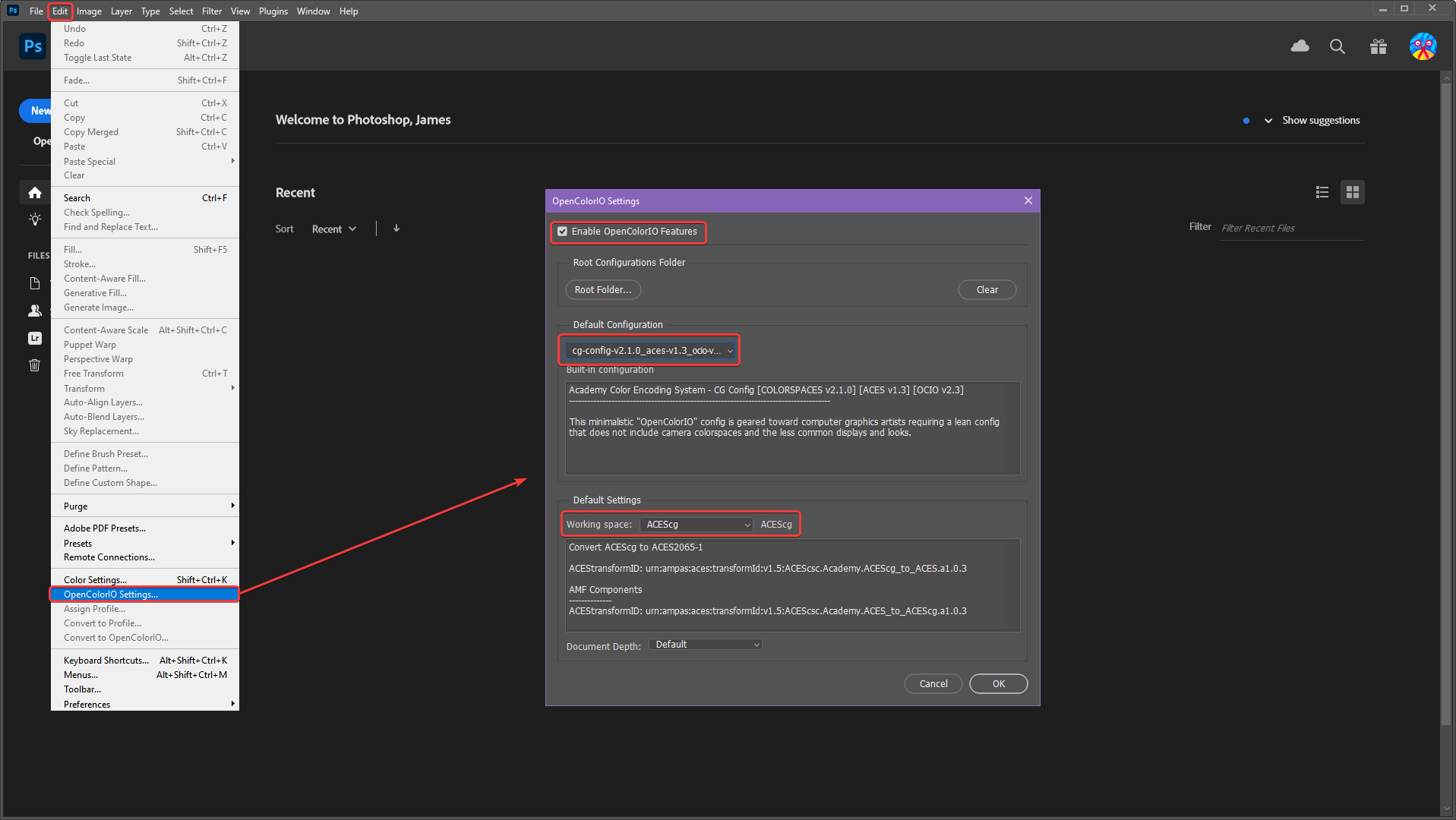Select the Home icon in sidebar
1456x820 pixels.
(x=35, y=193)
